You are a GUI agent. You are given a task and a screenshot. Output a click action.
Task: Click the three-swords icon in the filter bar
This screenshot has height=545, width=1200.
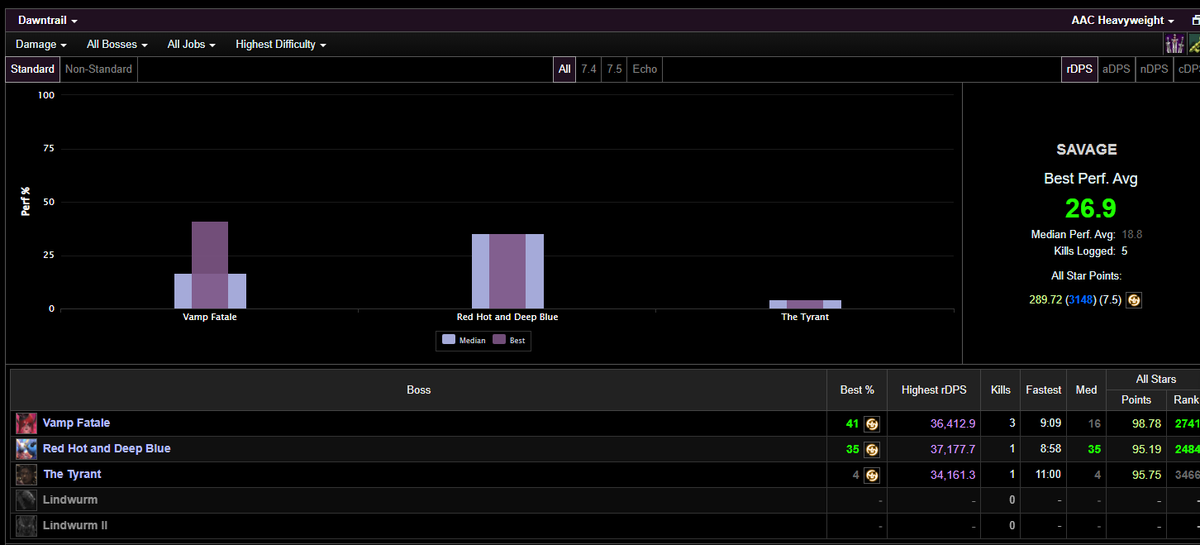point(1175,44)
